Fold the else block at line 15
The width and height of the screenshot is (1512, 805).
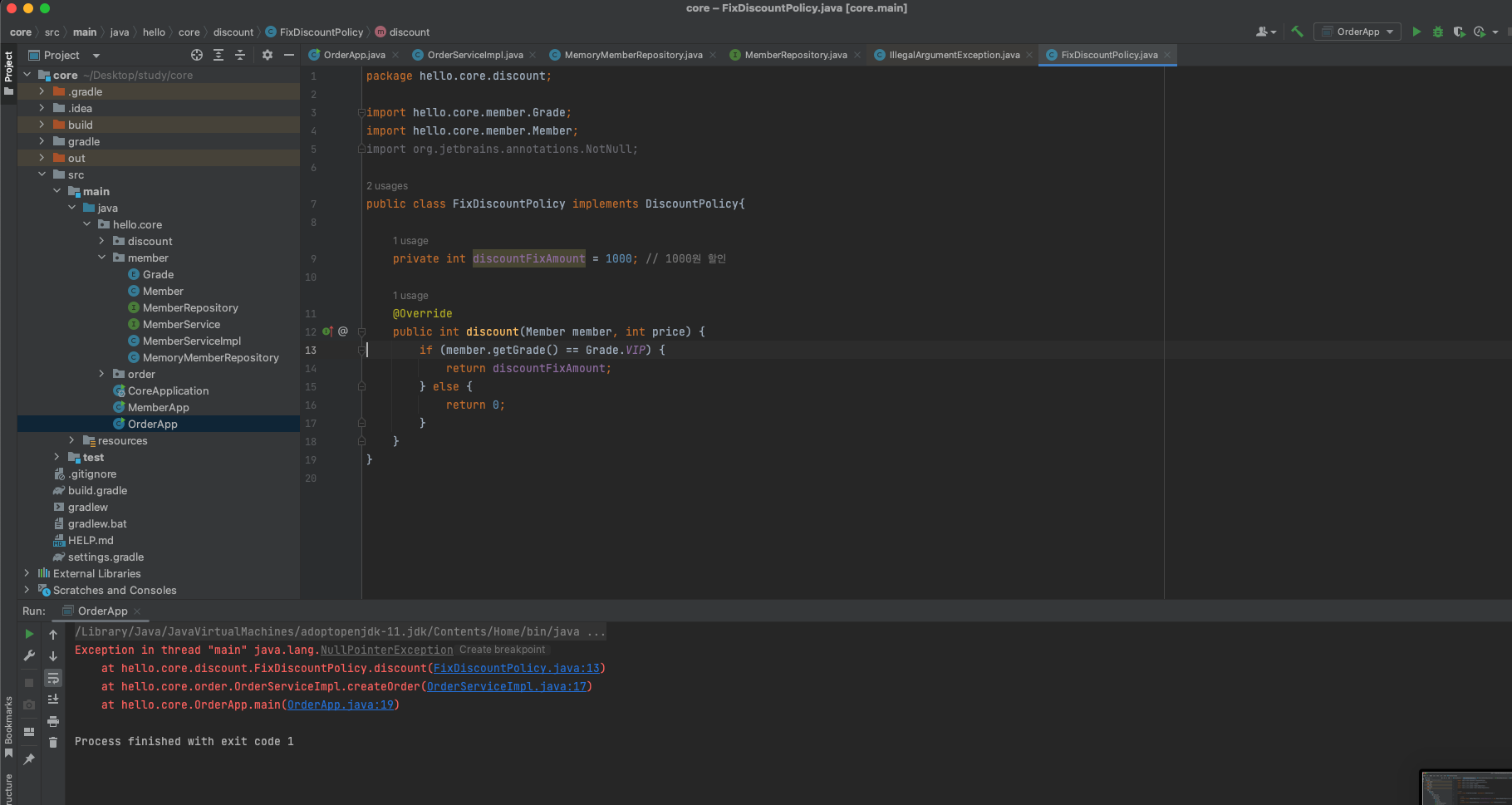point(361,386)
